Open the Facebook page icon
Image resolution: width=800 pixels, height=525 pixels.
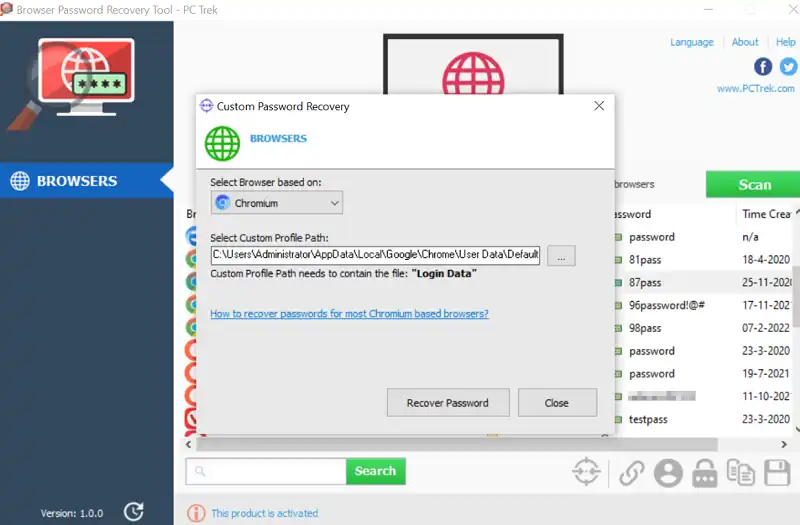(763, 67)
